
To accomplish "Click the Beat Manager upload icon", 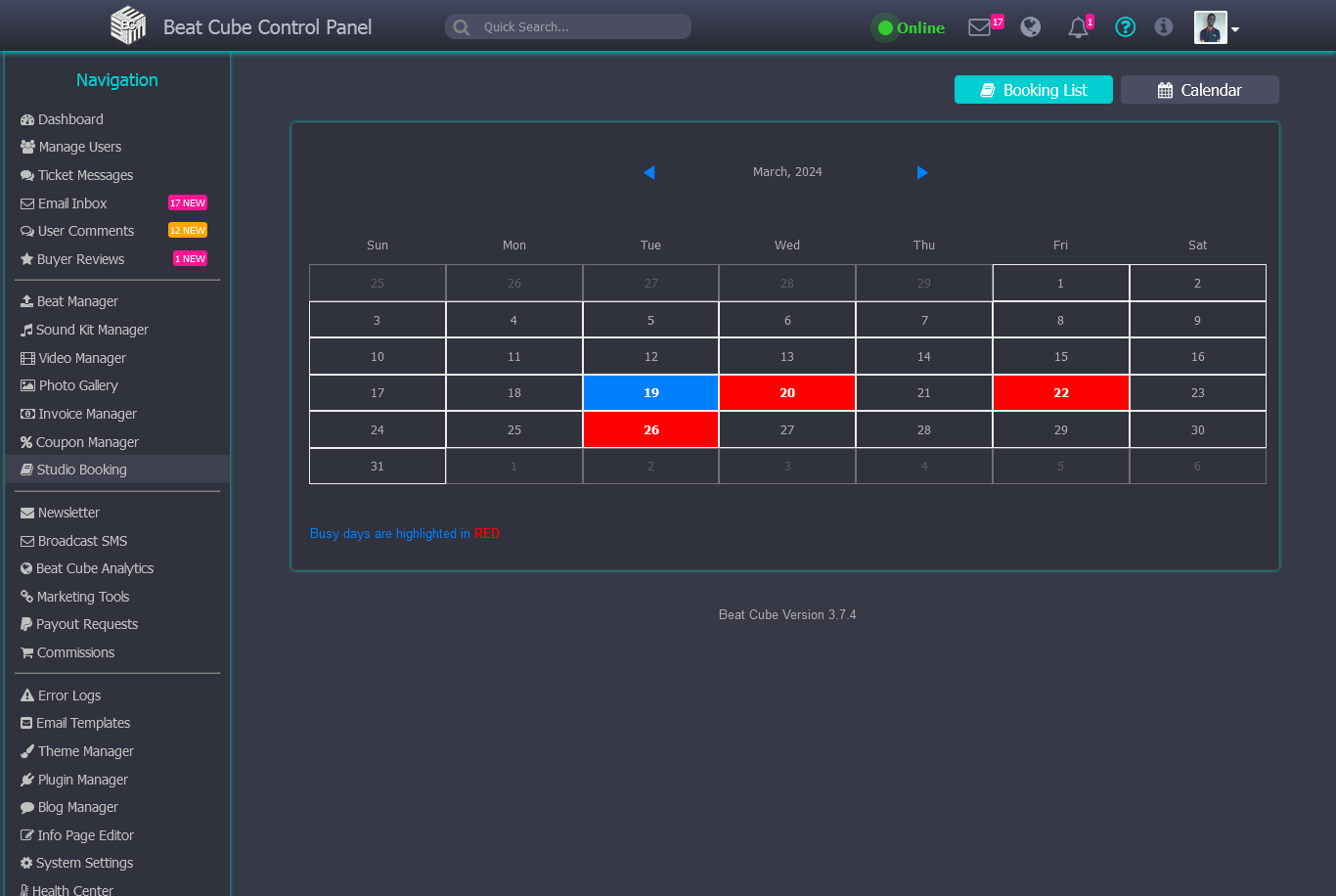I will (27, 301).
